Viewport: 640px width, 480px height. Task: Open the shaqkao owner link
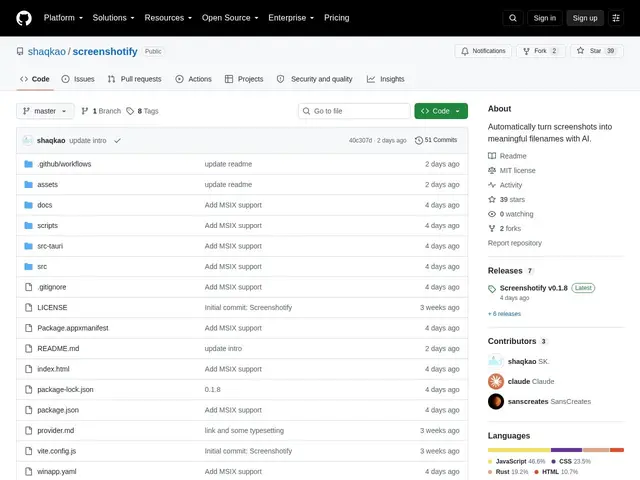click(47, 51)
